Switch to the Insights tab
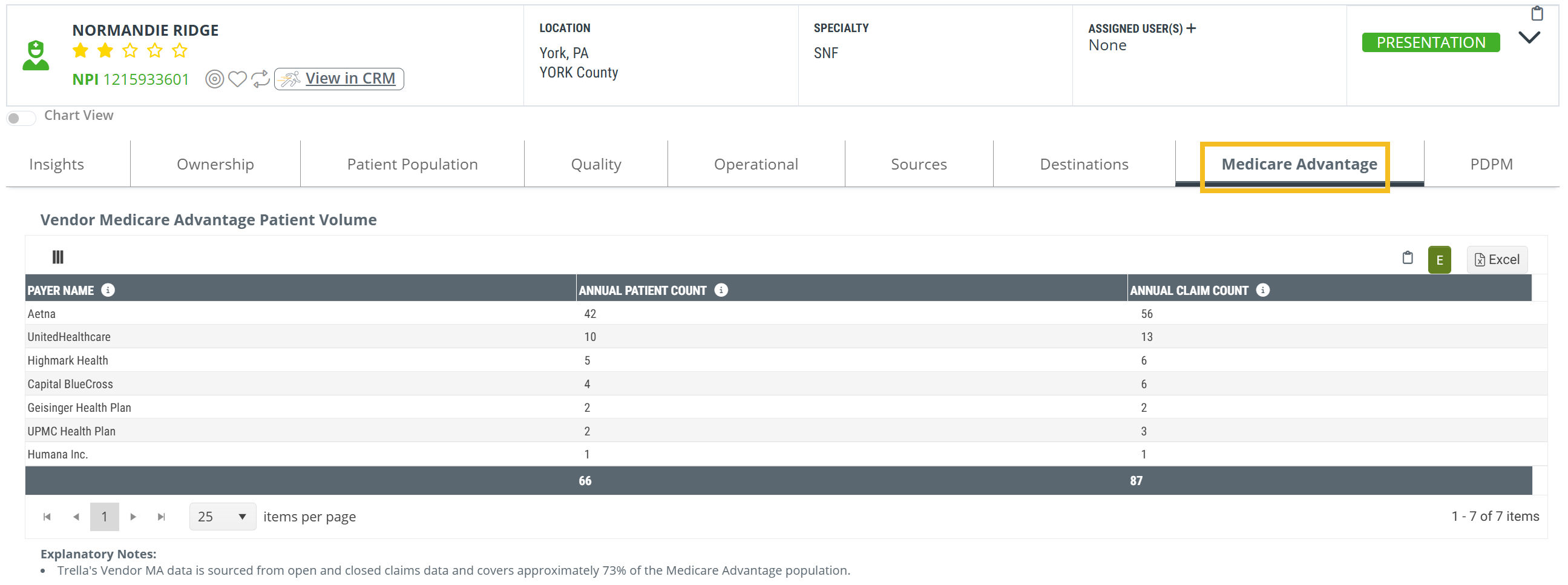Image resolution: width=1568 pixels, height=585 pixels. (x=57, y=164)
